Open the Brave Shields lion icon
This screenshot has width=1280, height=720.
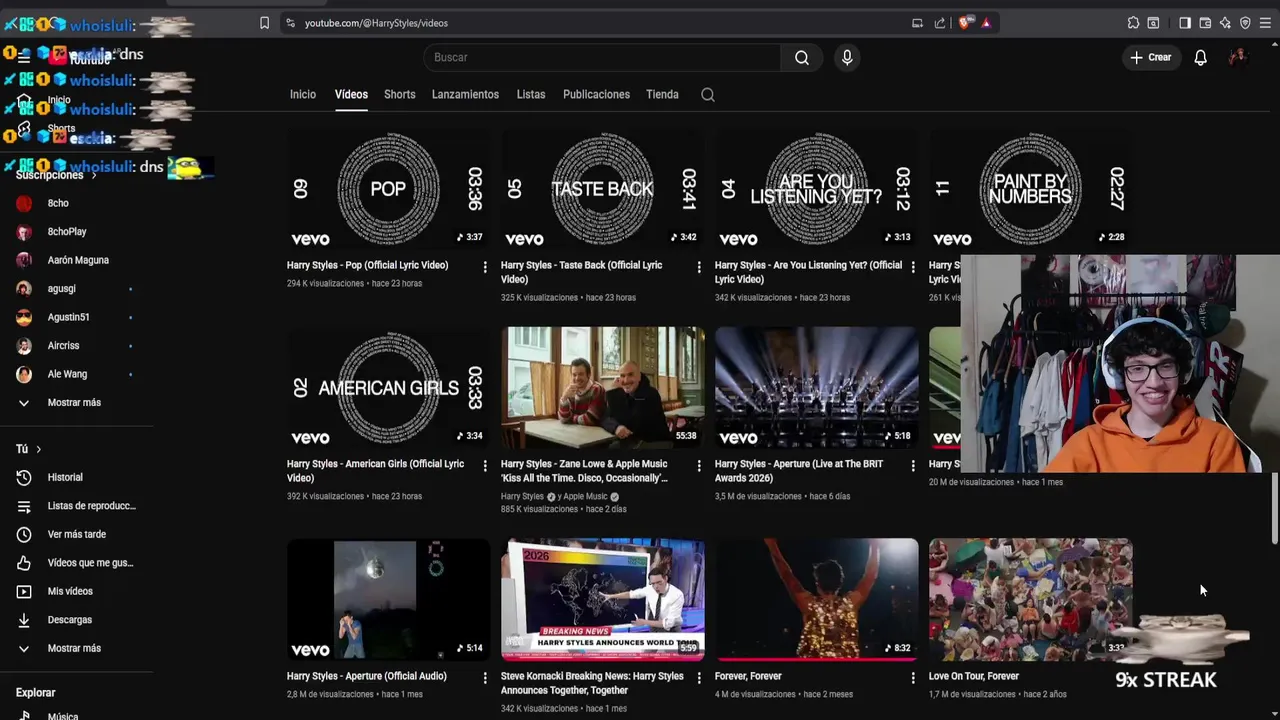pos(965,23)
